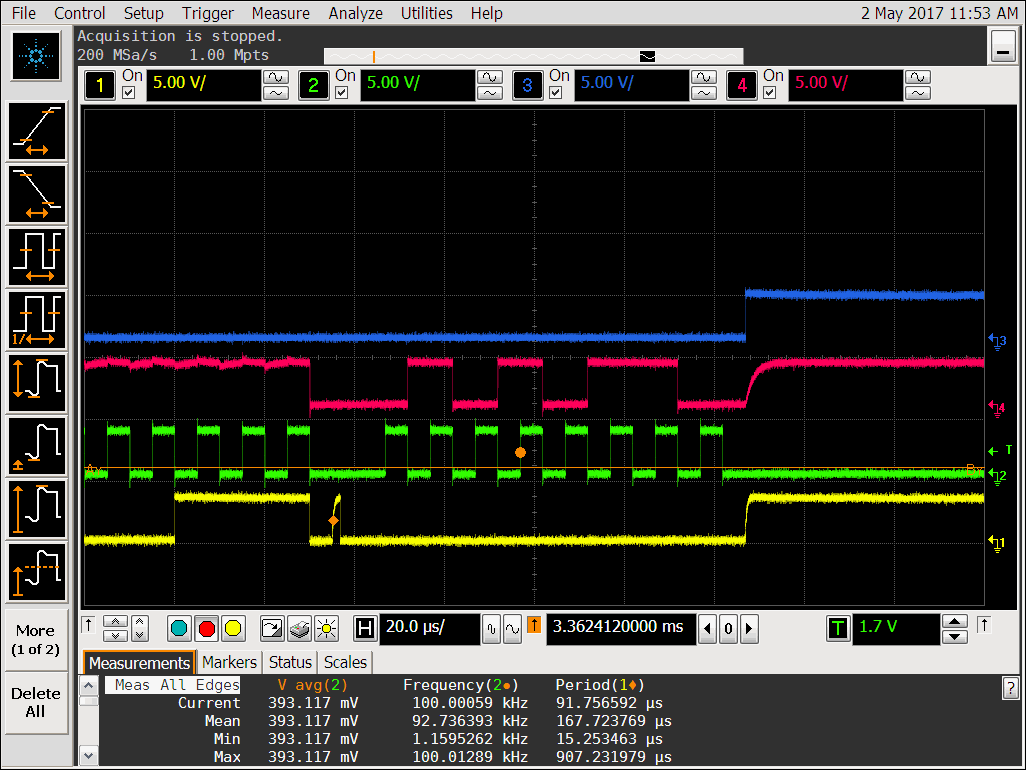
Task: Click the Agilent starburst logo icon
Action: (x=36, y=56)
